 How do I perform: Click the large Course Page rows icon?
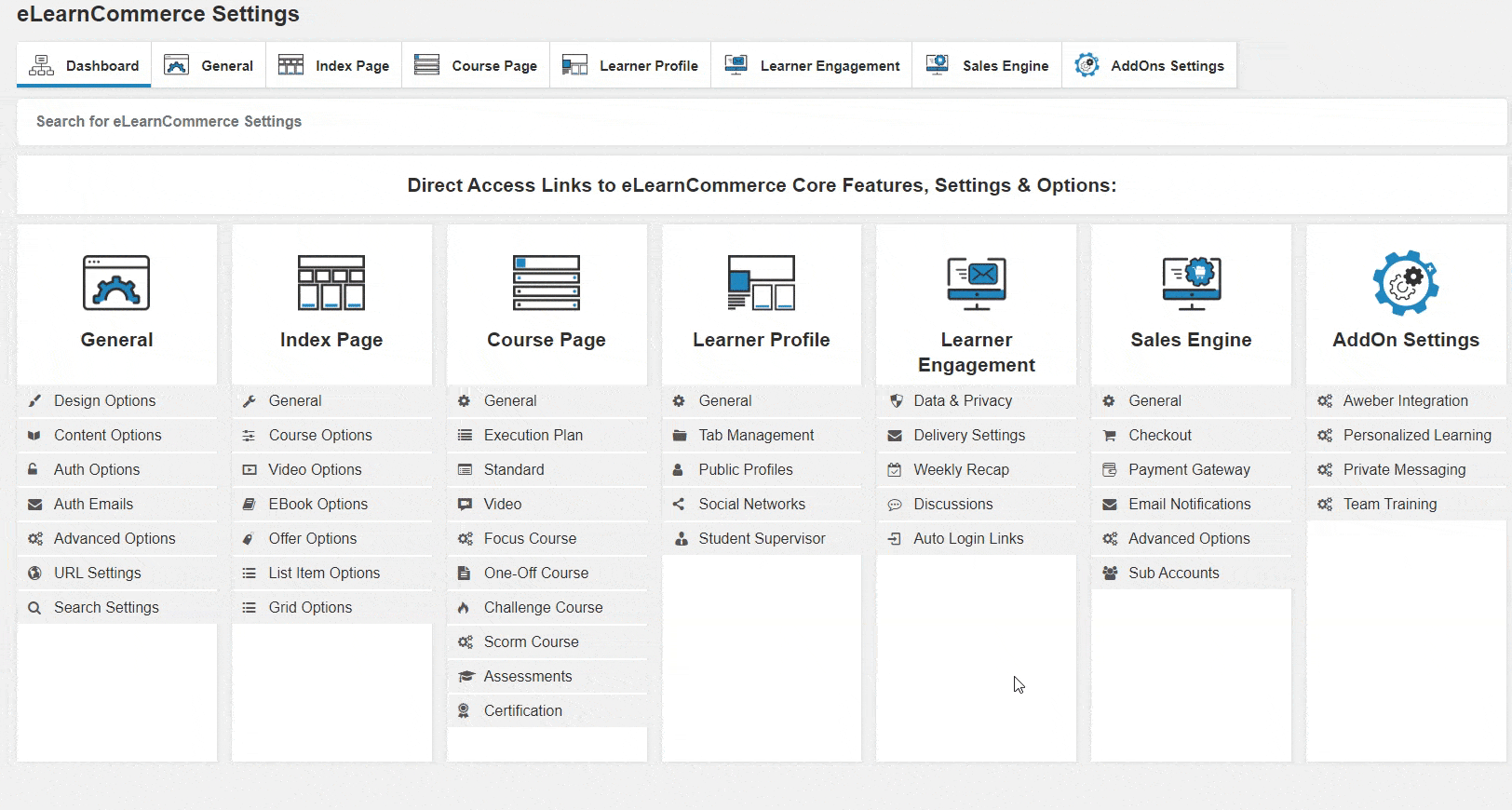pos(547,283)
